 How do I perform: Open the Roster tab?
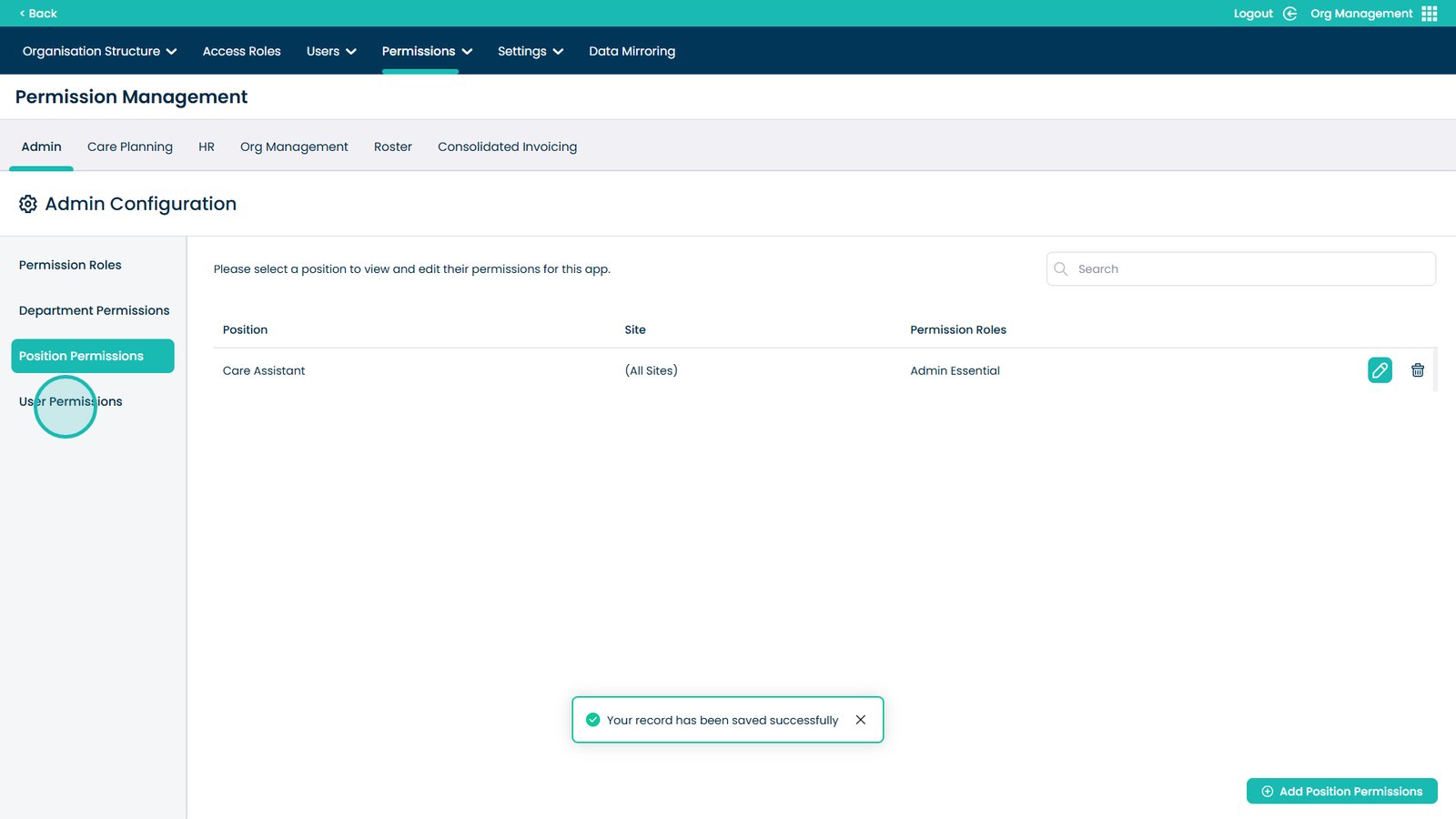coord(392,147)
